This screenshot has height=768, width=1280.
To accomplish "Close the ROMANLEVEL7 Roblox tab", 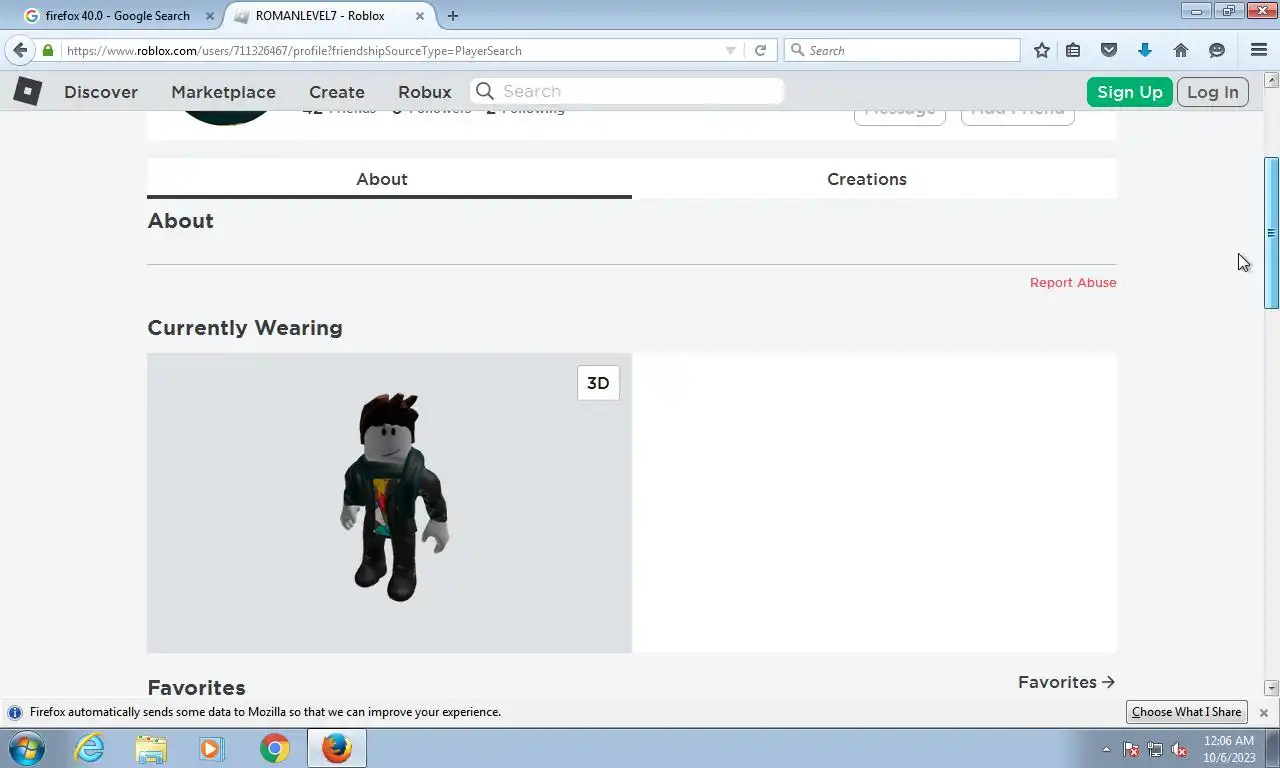I will (419, 16).
